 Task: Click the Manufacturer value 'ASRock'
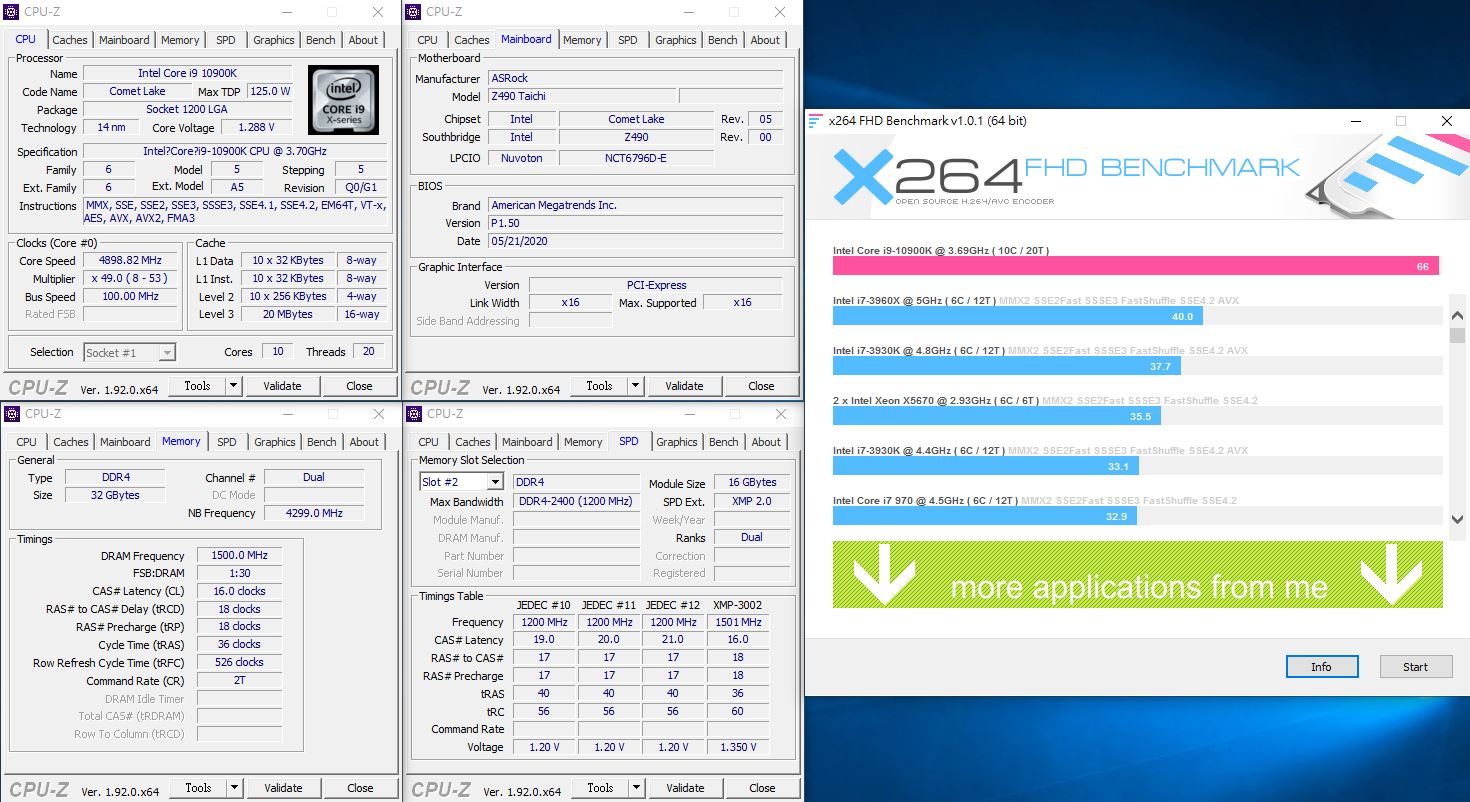coord(635,79)
